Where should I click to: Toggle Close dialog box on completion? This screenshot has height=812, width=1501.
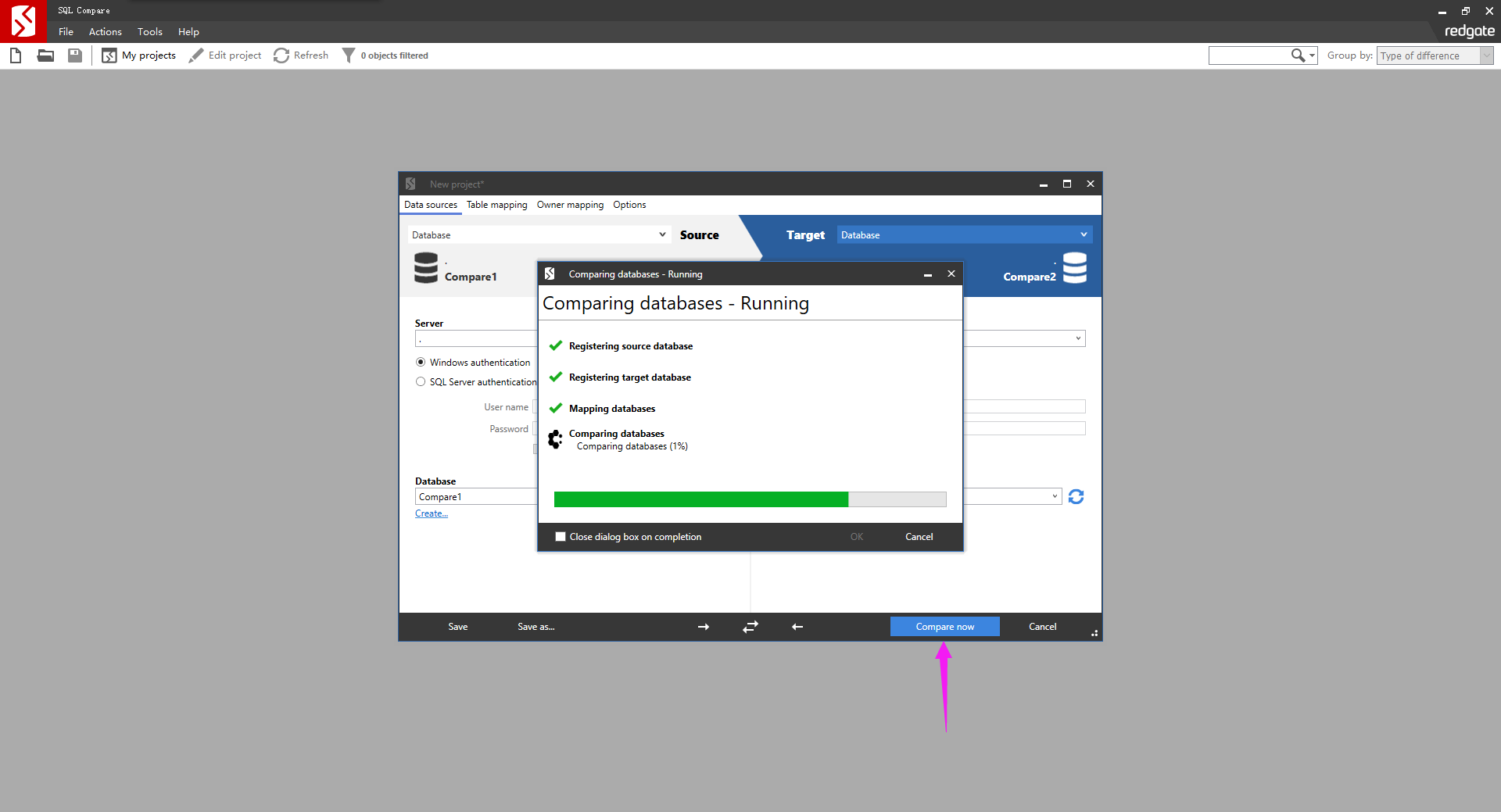(561, 537)
